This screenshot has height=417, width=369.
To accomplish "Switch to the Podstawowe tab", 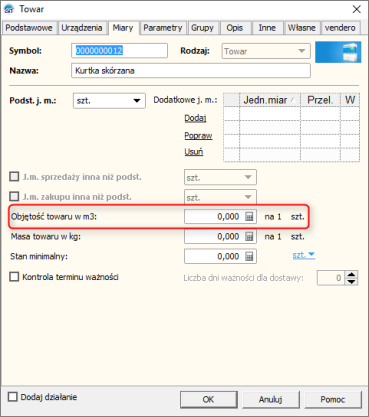I will tap(29, 28).
